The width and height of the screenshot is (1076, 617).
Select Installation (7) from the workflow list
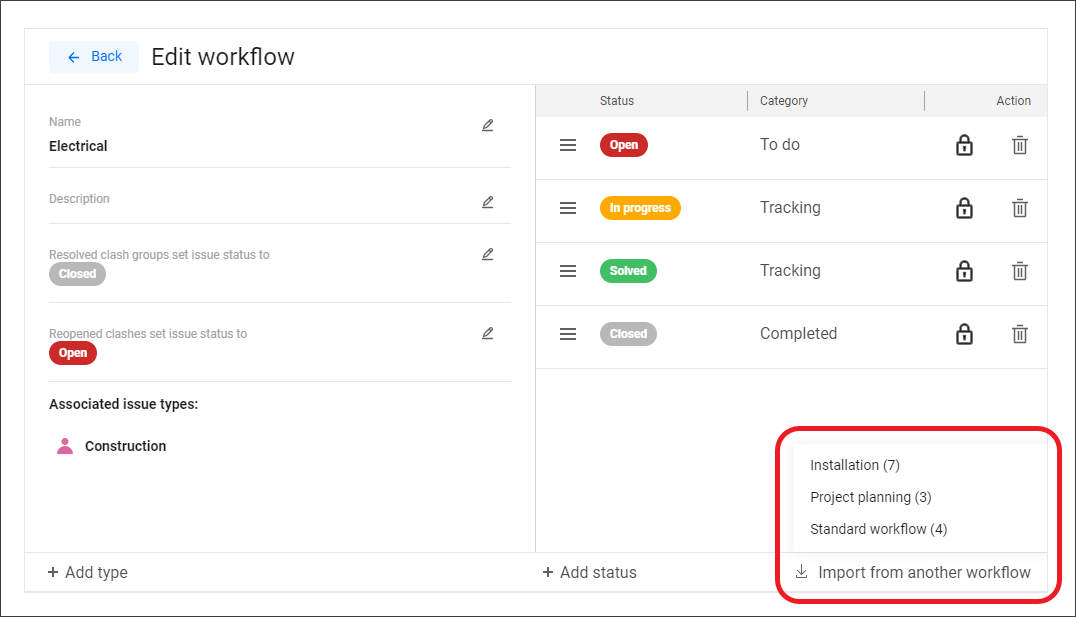click(855, 465)
